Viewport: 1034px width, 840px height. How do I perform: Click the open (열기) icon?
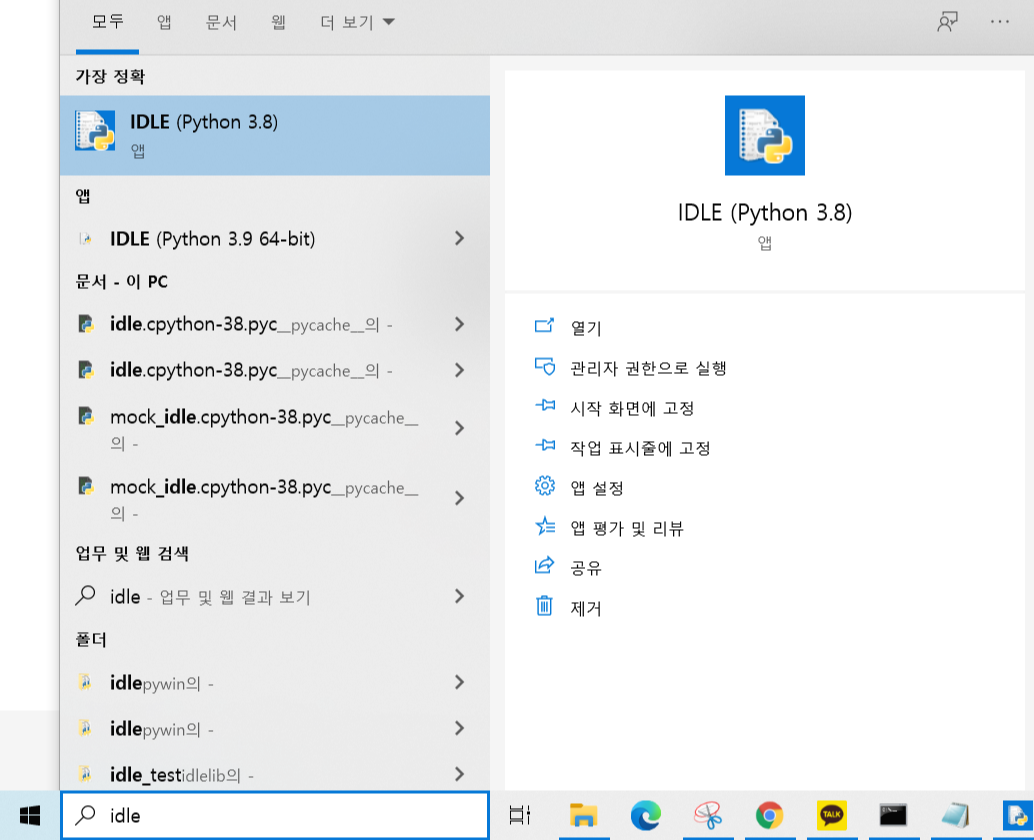coord(544,326)
